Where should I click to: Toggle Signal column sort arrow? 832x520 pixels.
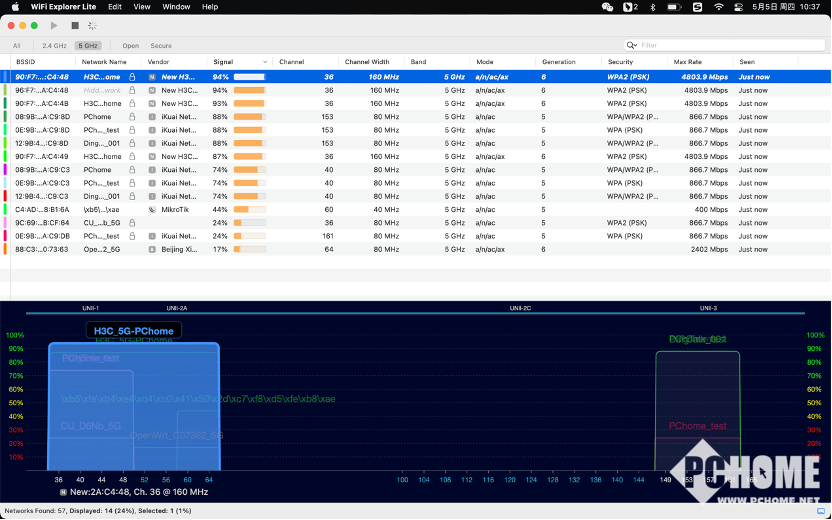pos(265,62)
